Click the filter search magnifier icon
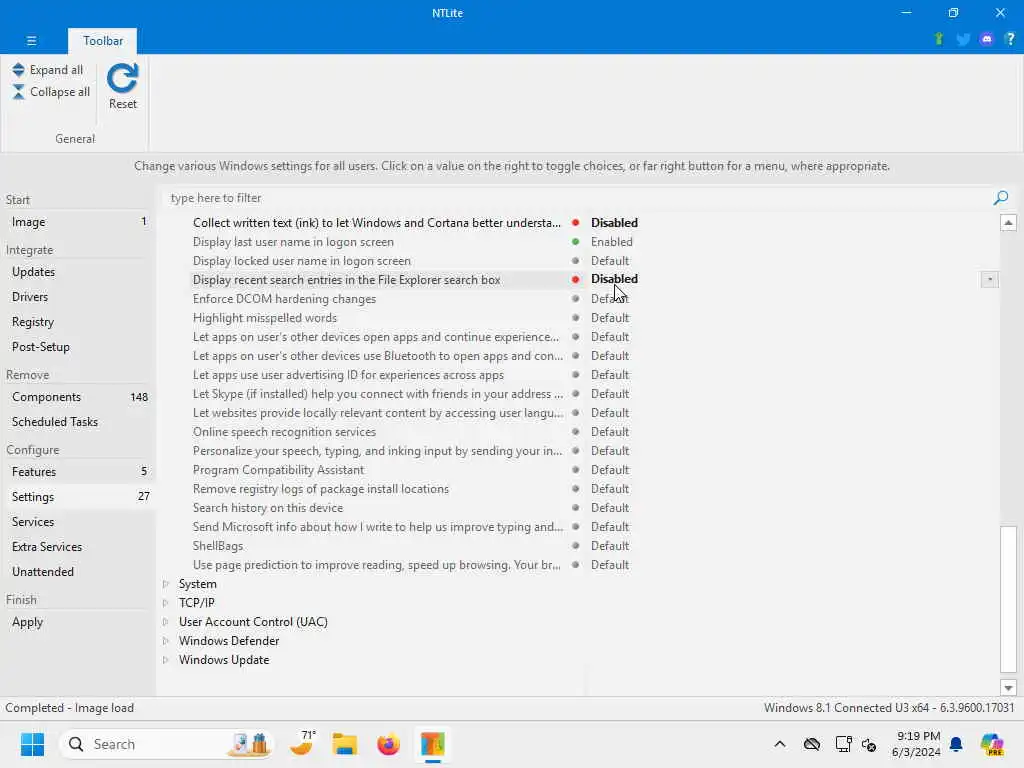 (x=1000, y=198)
